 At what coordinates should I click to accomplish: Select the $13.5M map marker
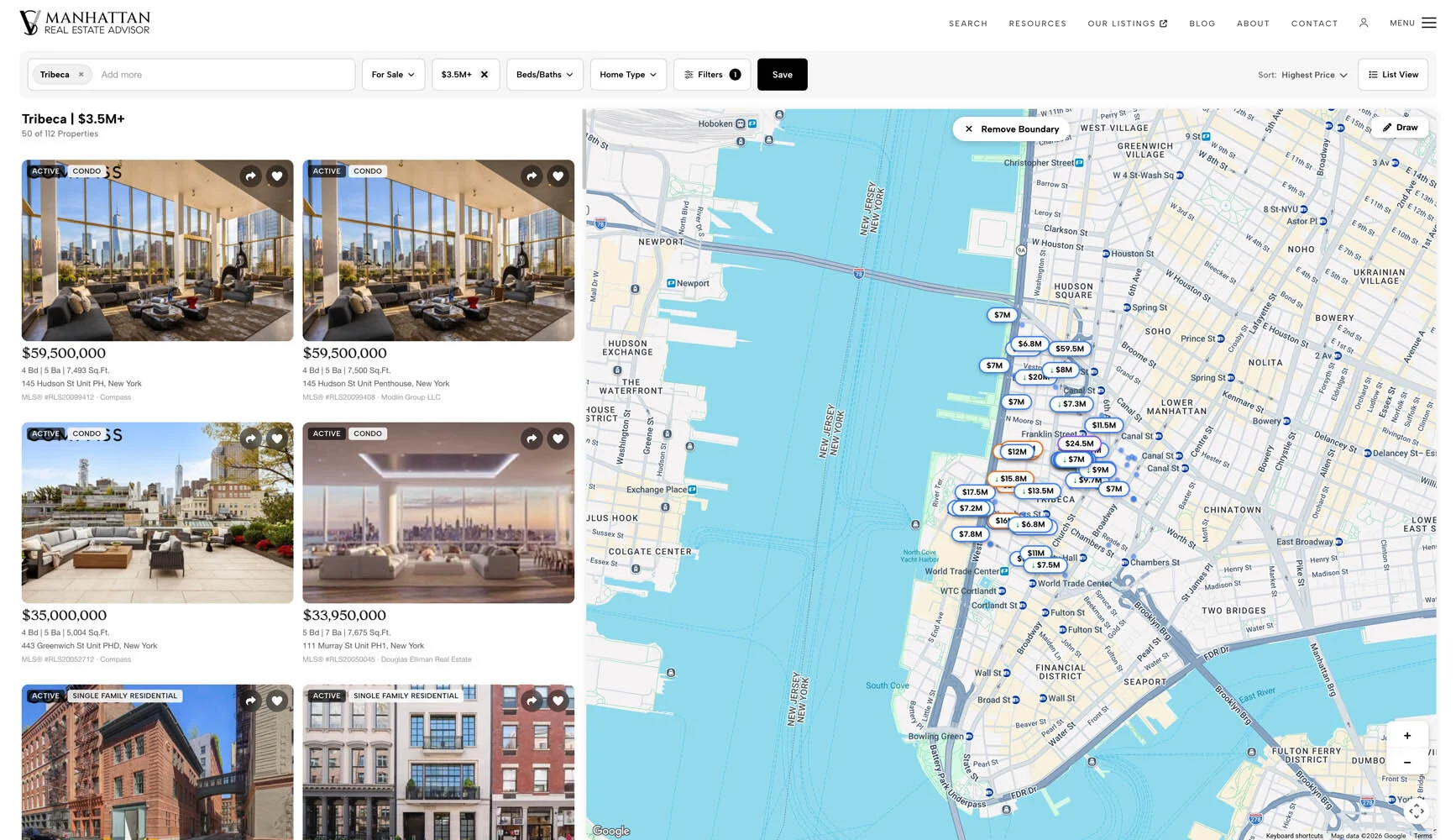pos(1037,491)
